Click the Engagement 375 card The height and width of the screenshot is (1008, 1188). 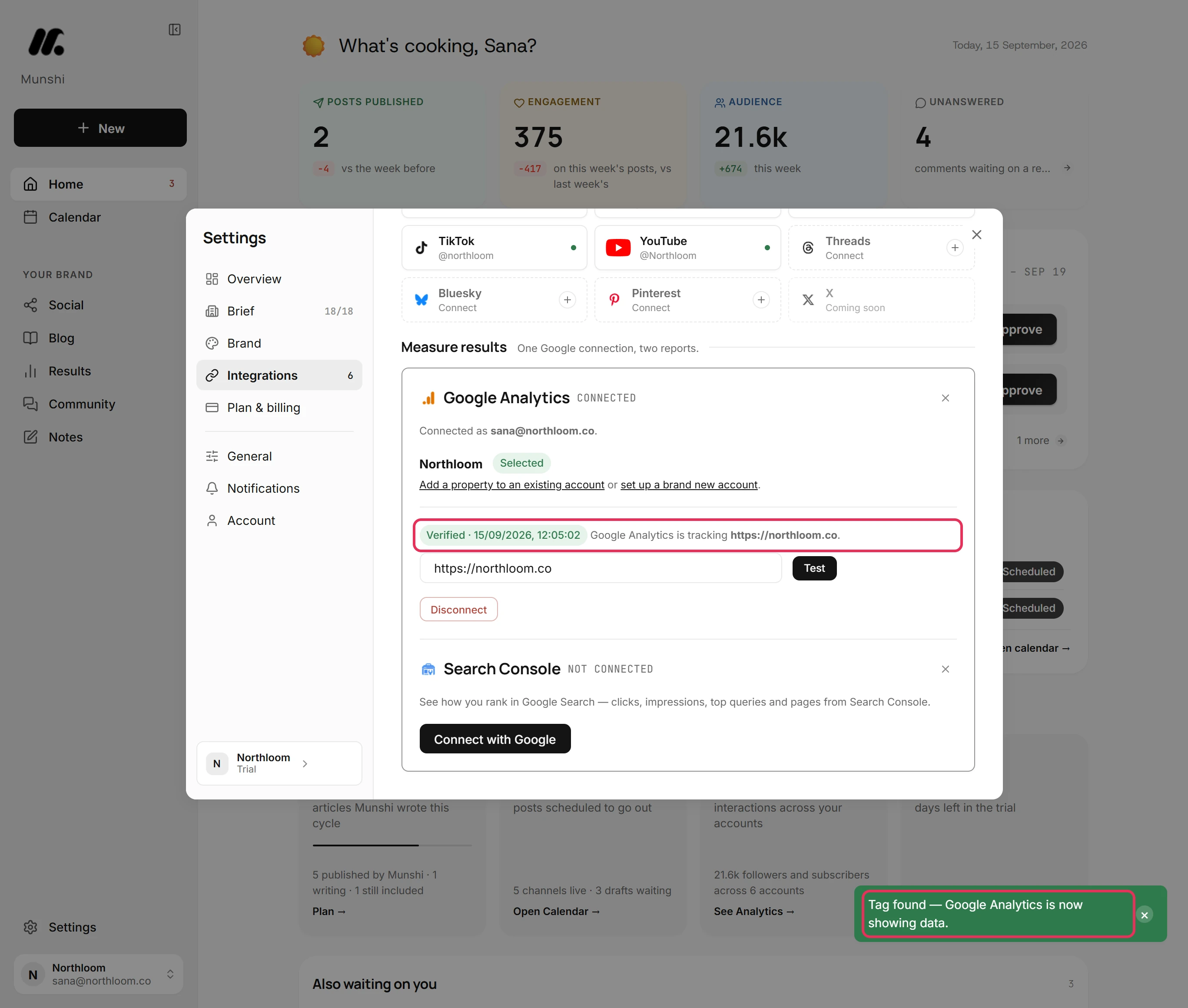594,146
